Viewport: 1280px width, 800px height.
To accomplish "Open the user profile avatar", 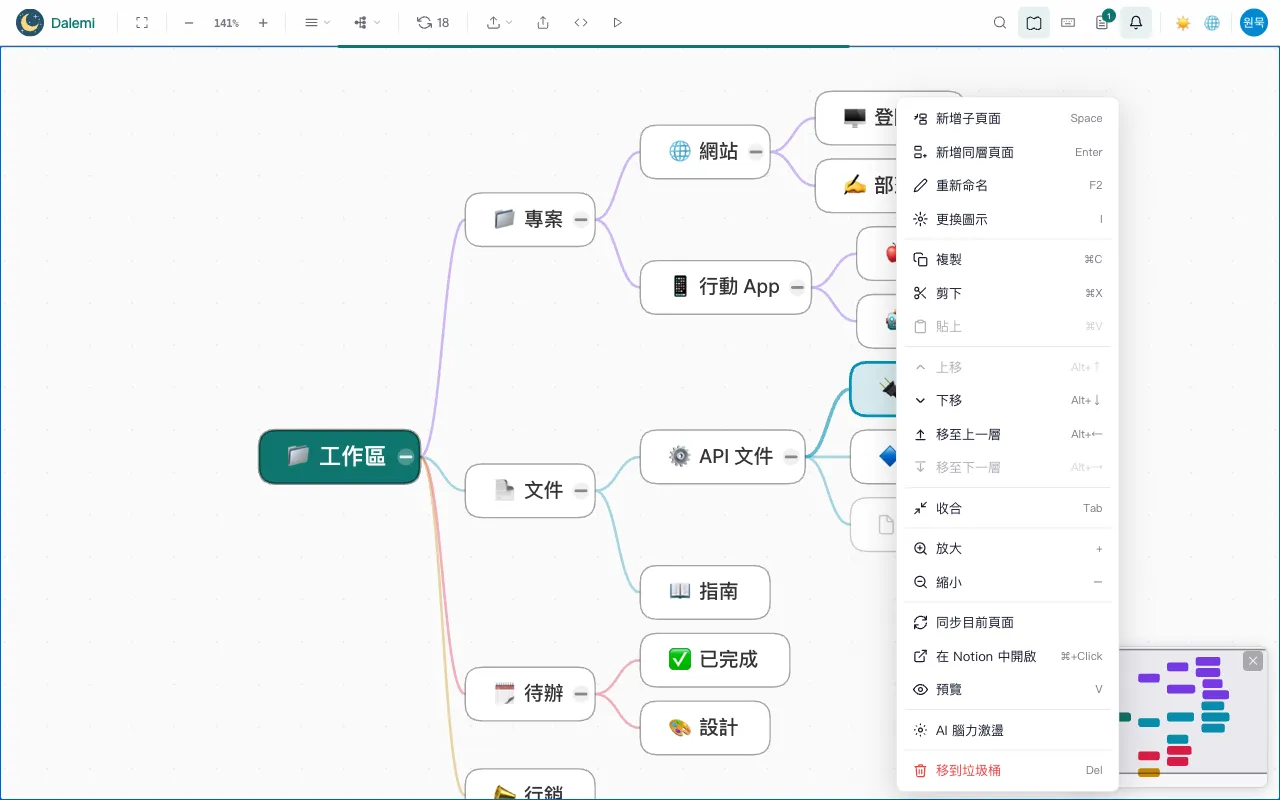I will (x=1254, y=22).
